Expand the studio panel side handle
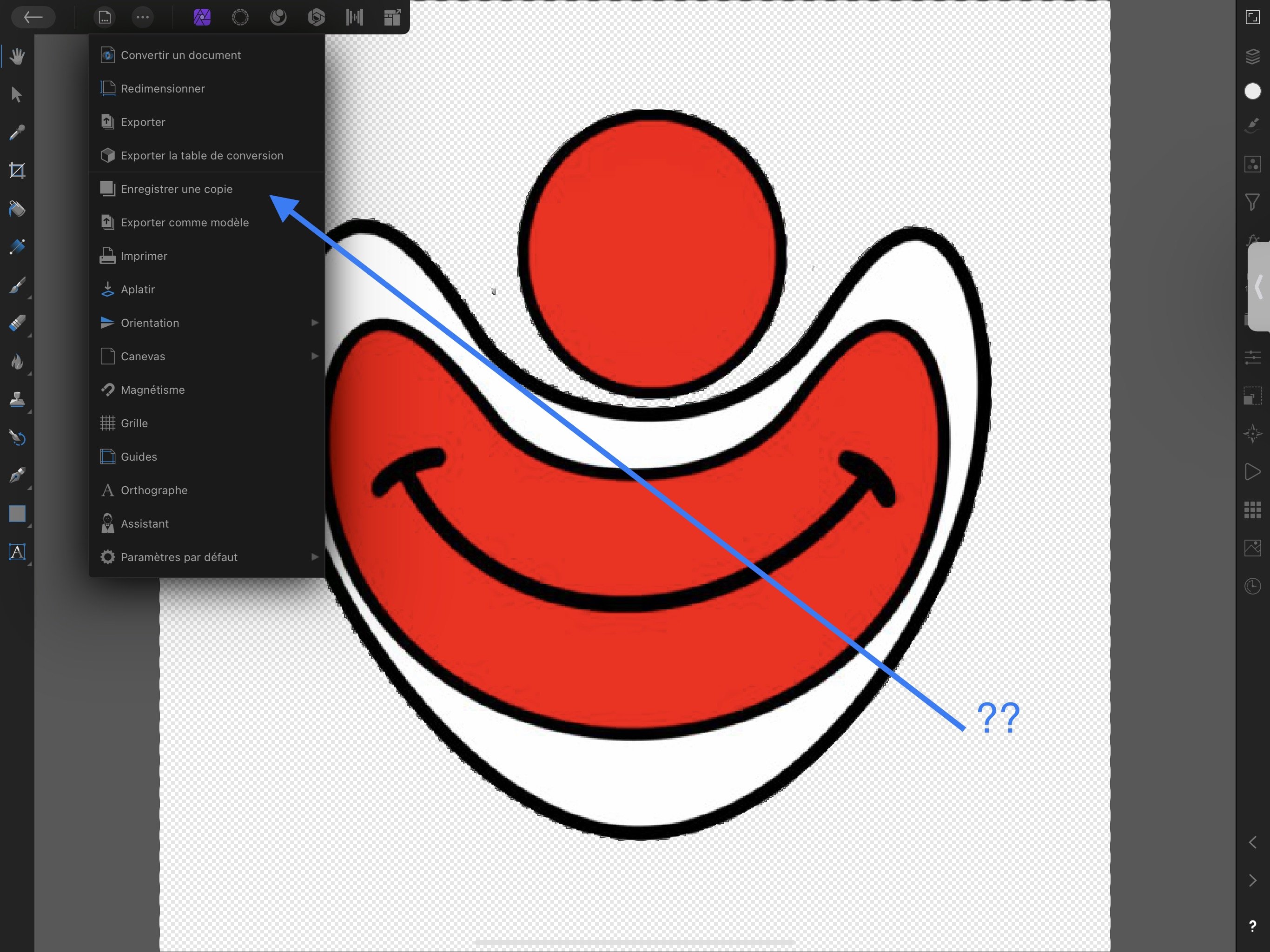The image size is (1270, 952). (x=1258, y=286)
